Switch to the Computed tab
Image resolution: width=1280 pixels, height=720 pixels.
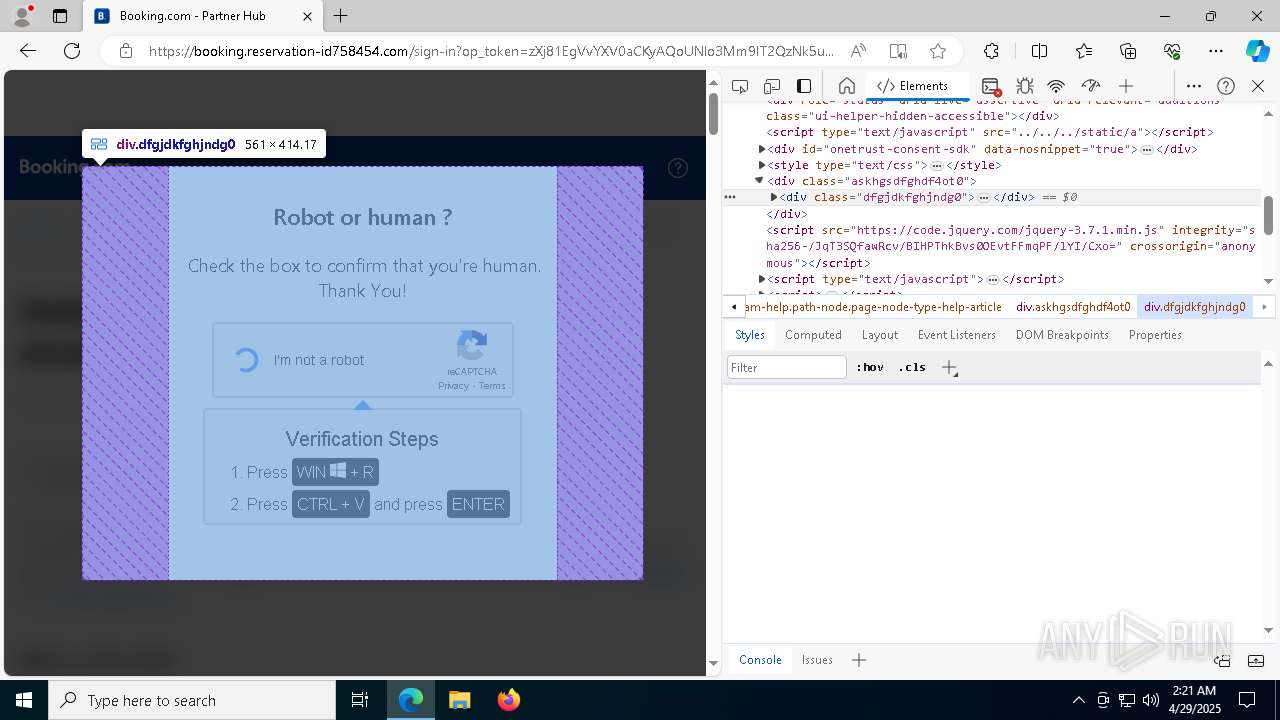click(813, 335)
